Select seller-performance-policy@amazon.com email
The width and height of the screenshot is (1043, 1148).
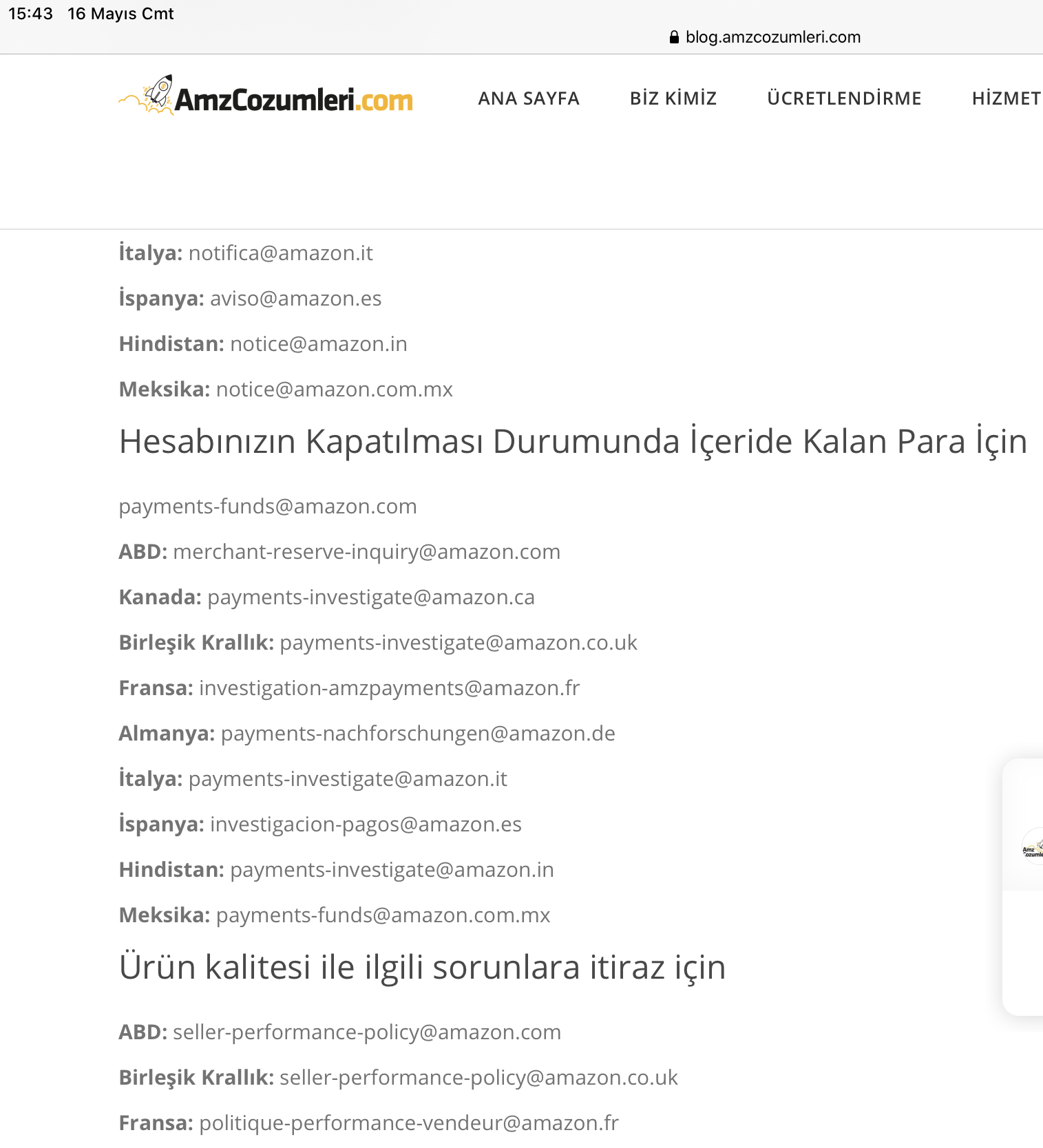(367, 1032)
